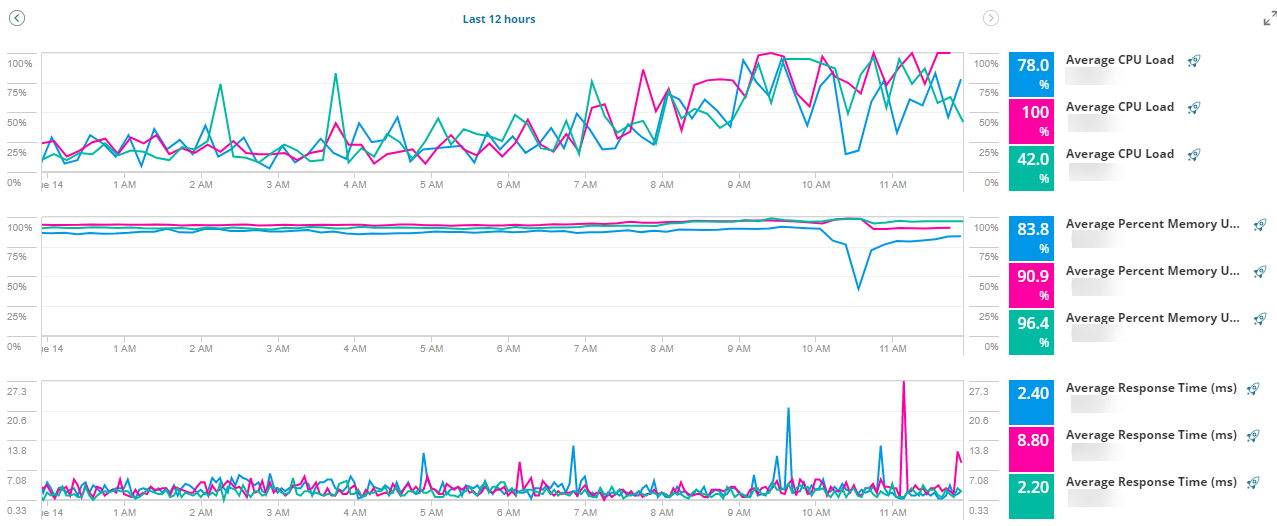The width and height of the screenshot is (1277, 526).
Task: Click rocket icon beside green Average CPU Load
Action: pos(1194,155)
